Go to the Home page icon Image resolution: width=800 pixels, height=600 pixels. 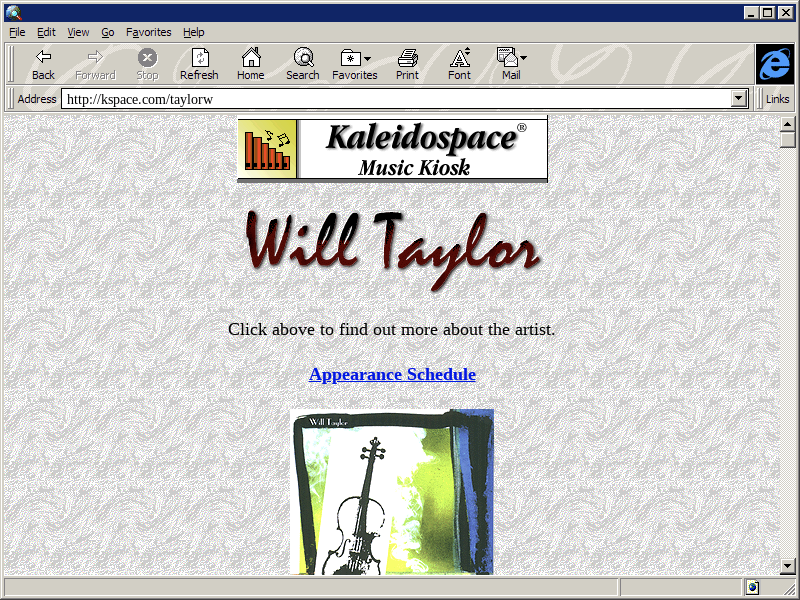coord(251,58)
